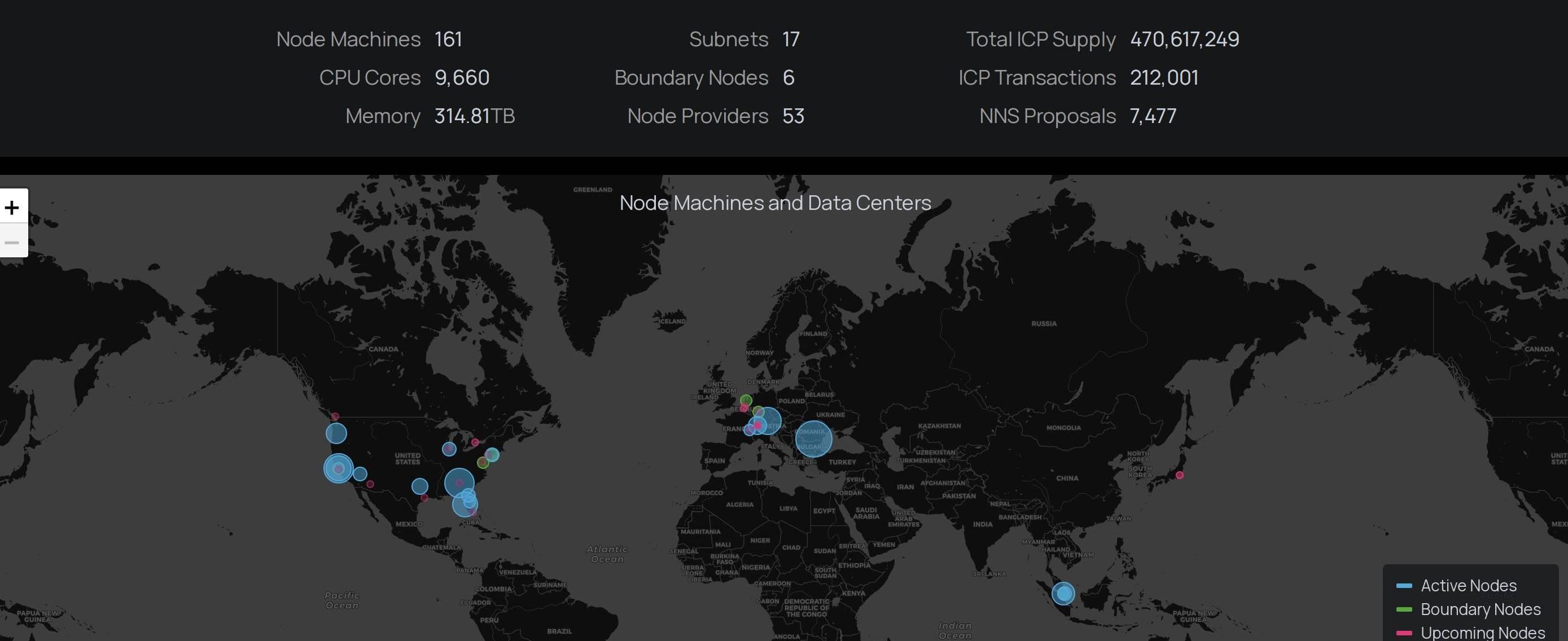Click the Atlantic Ocean map label
1568x641 pixels.
point(607,554)
